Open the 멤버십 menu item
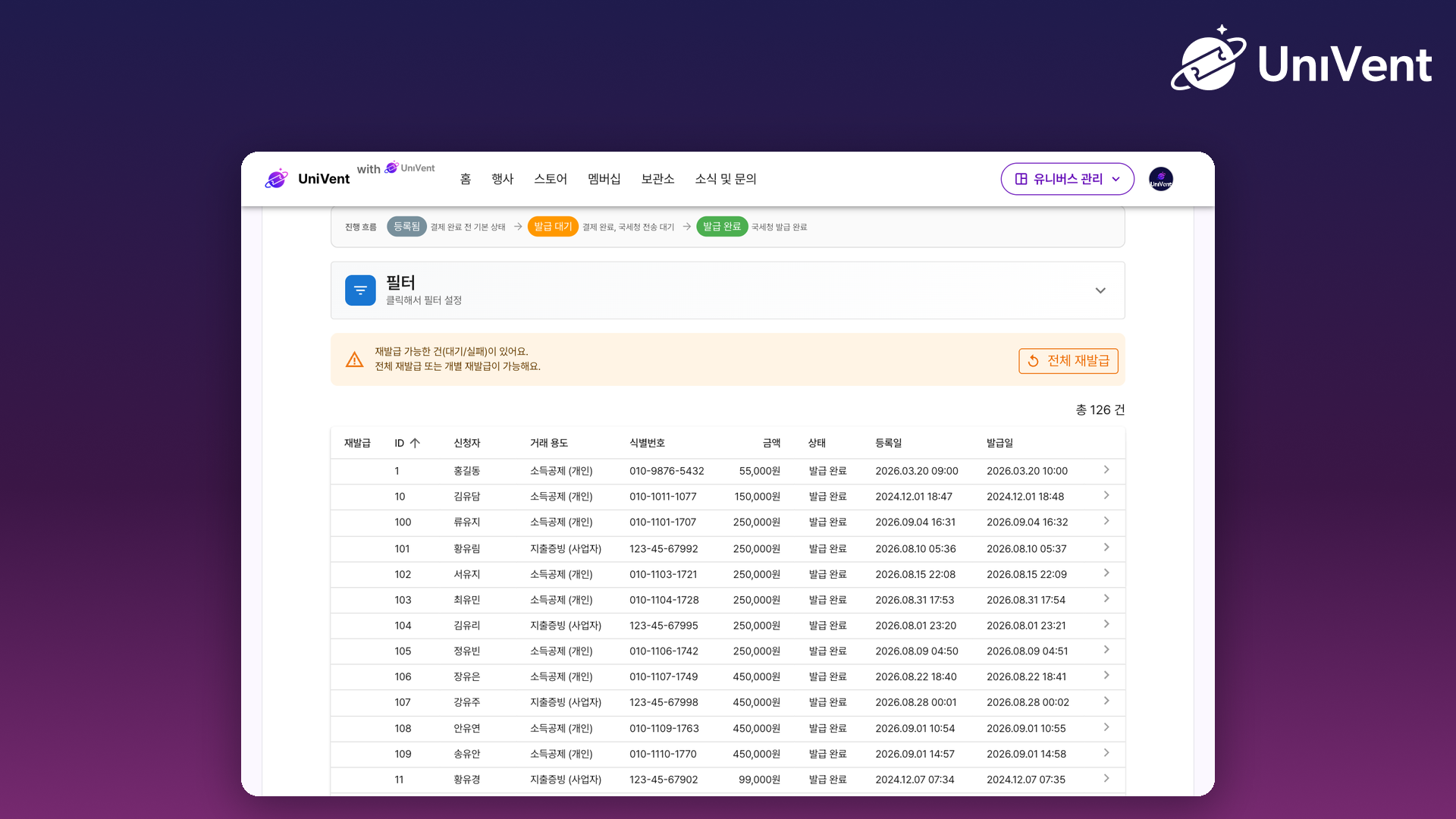The width and height of the screenshot is (1456, 819). tap(604, 179)
